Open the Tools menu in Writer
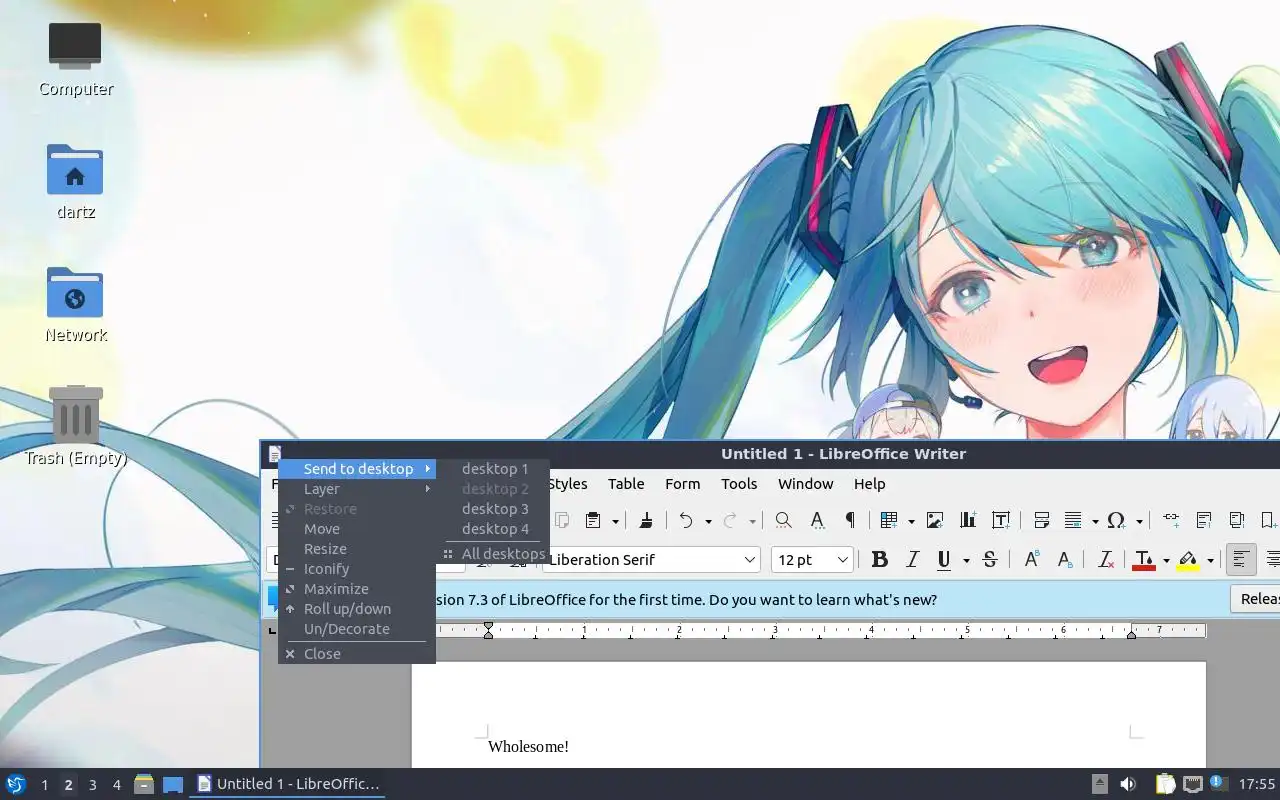The height and width of the screenshot is (800, 1280). (x=739, y=484)
